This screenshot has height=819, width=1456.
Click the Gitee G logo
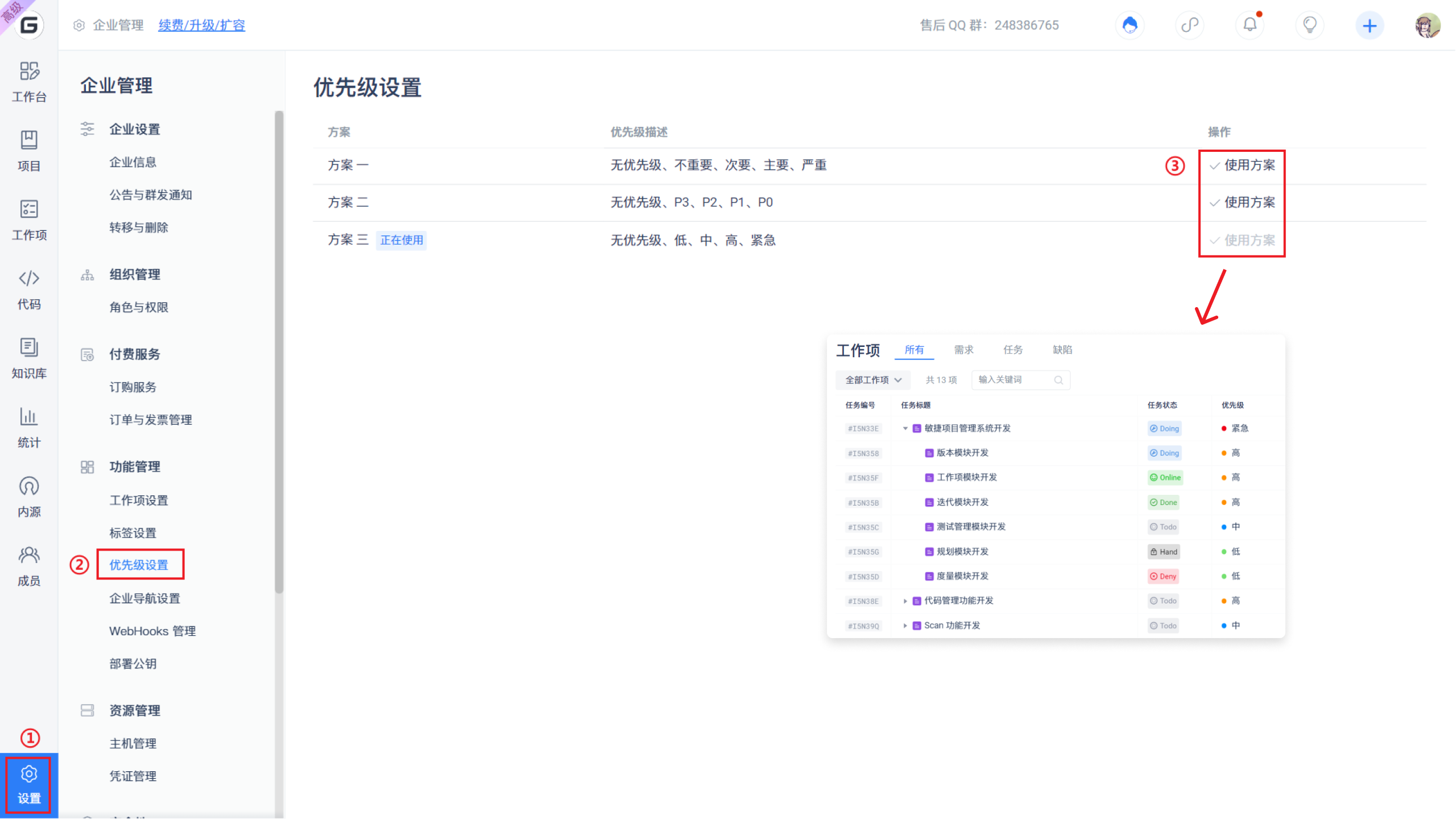tap(29, 24)
